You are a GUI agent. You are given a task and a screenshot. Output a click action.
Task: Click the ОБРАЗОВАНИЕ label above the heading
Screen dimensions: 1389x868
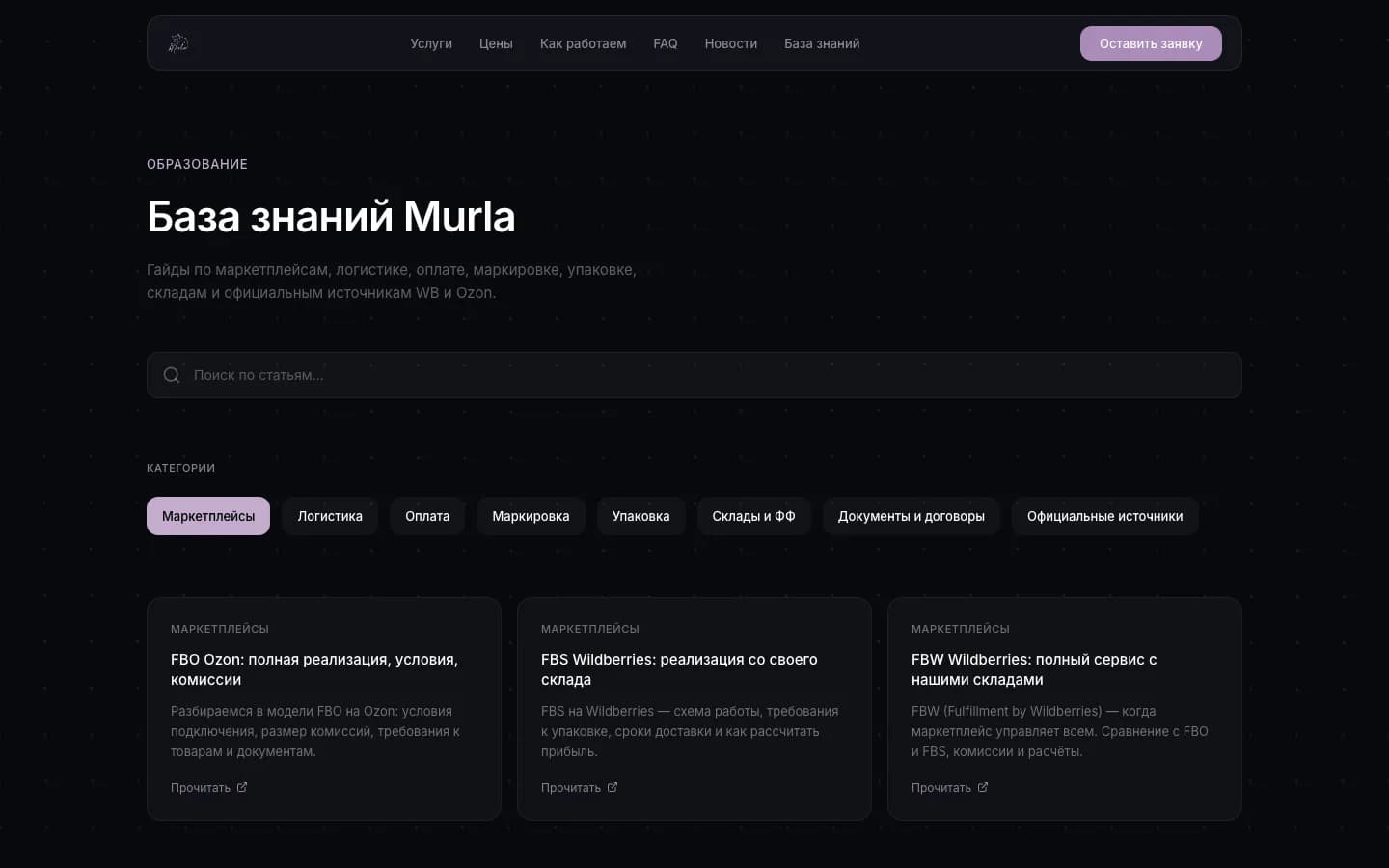[197, 164]
